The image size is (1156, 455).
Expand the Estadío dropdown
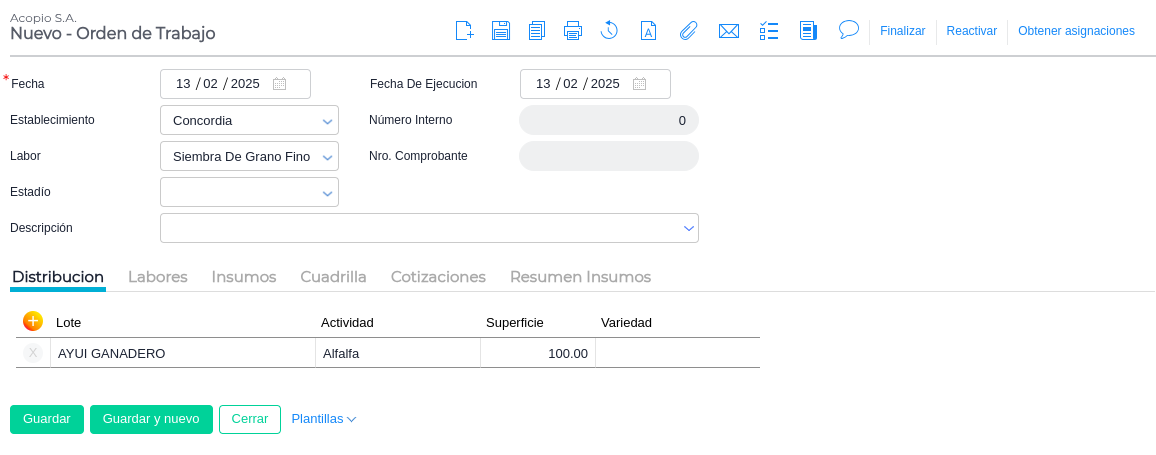(327, 193)
